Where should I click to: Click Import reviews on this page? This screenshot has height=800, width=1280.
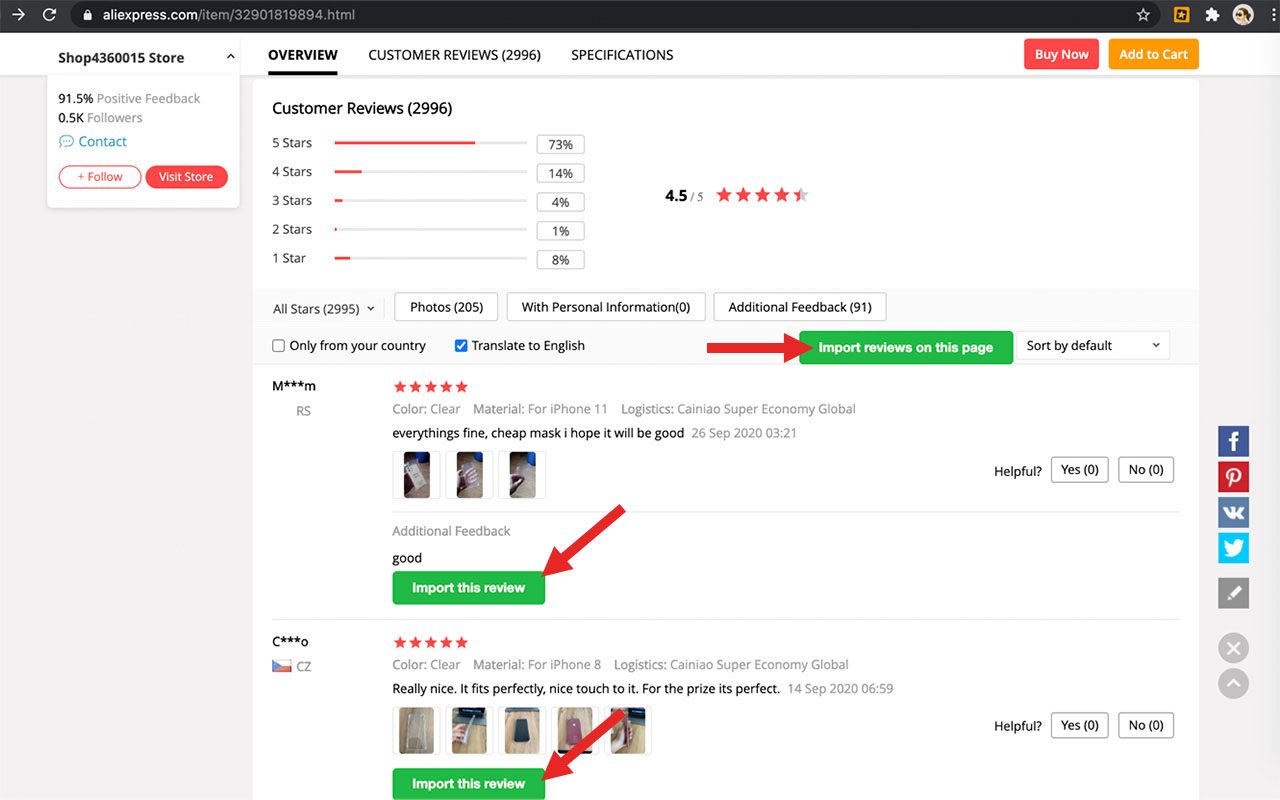(904, 347)
